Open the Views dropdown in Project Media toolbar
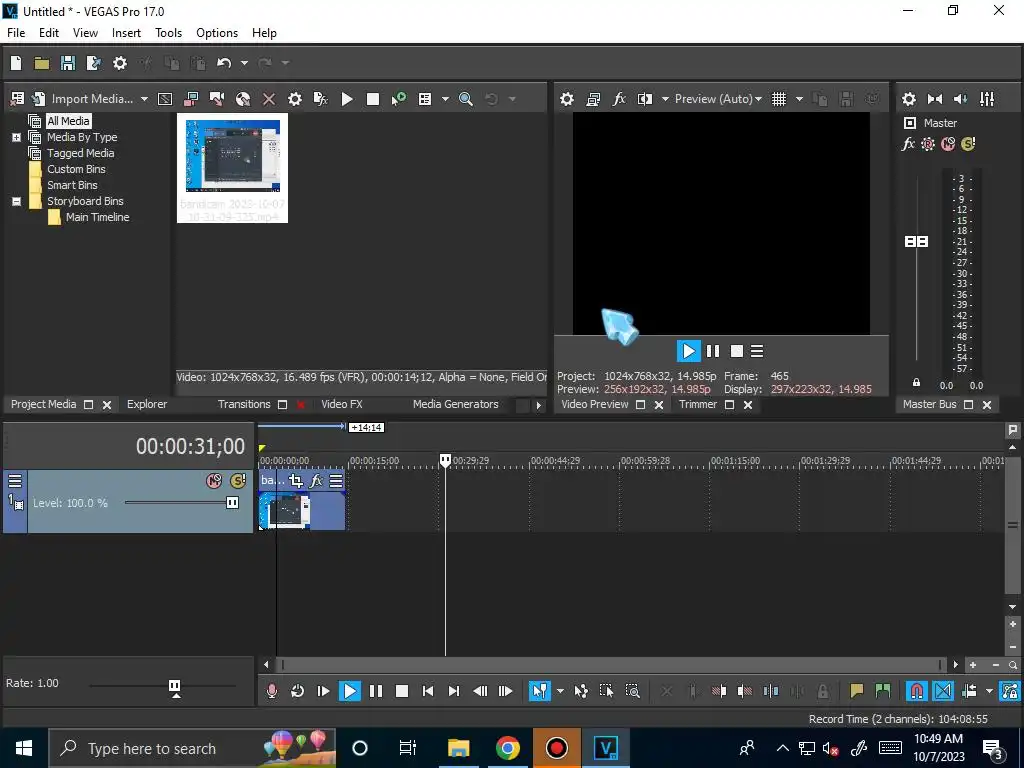Image resolution: width=1024 pixels, height=768 pixels. coord(445,99)
